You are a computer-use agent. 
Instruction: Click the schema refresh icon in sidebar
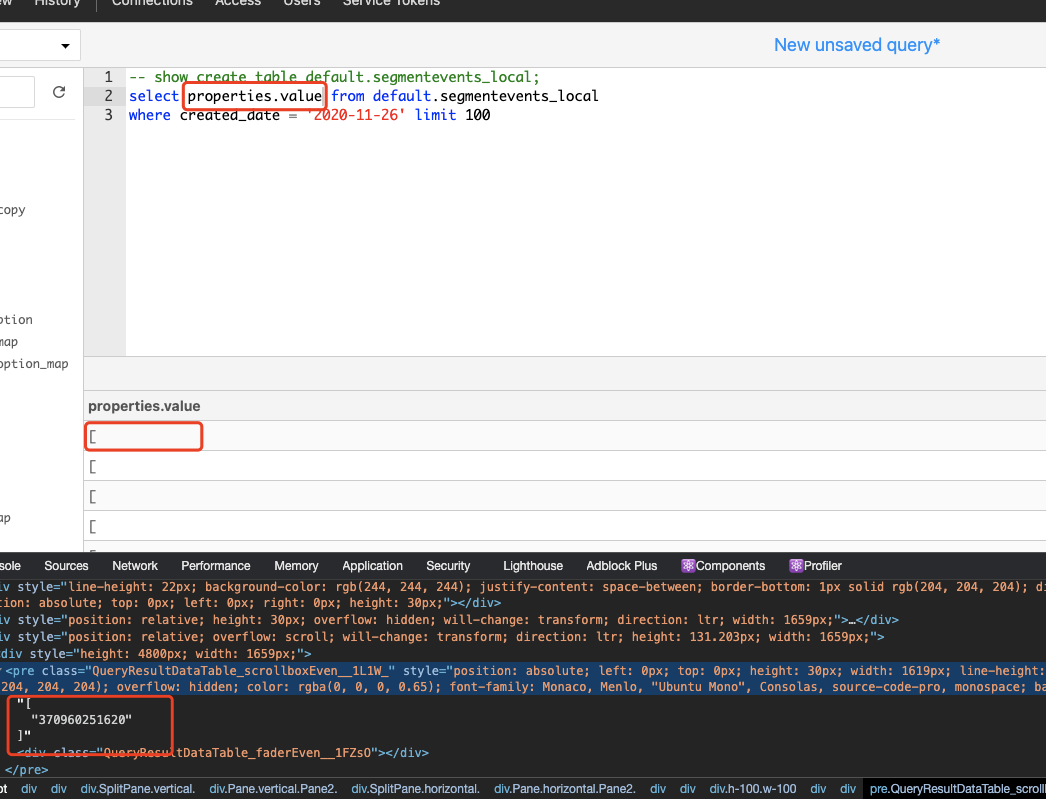pos(58,91)
